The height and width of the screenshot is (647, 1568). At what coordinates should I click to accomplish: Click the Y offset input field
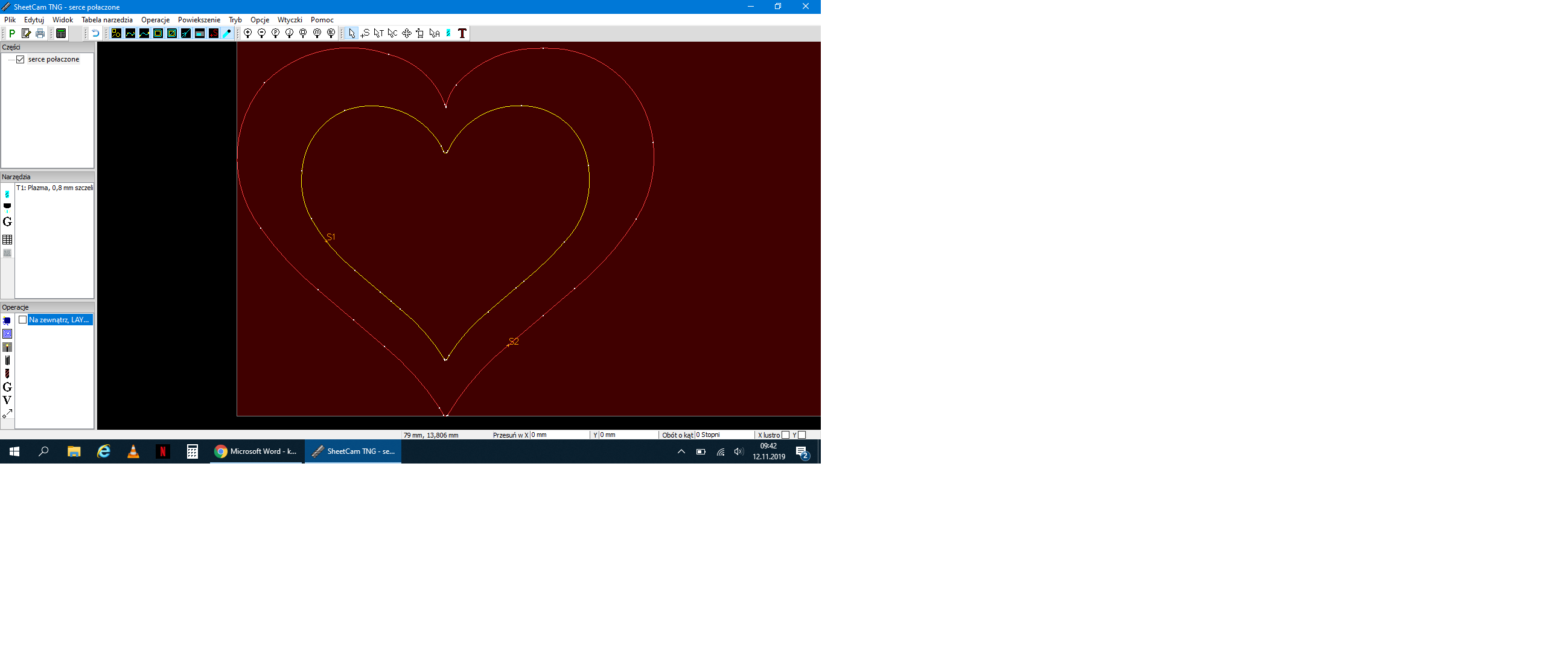pyautogui.click(x=628, y=435)
